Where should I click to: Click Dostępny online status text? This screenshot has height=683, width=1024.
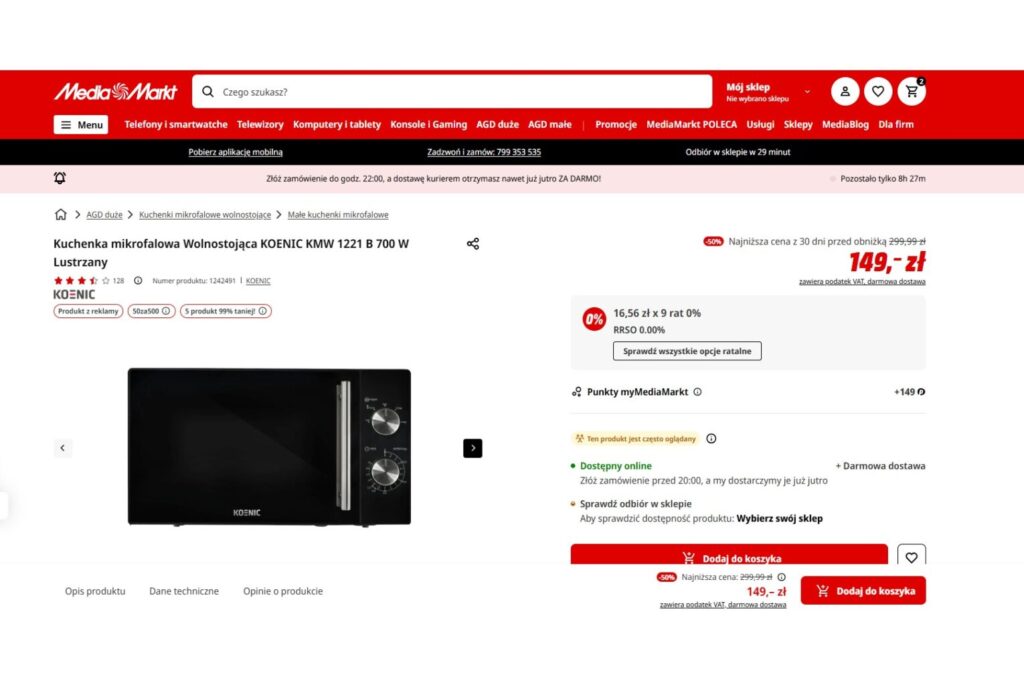(x=616, y=466)
